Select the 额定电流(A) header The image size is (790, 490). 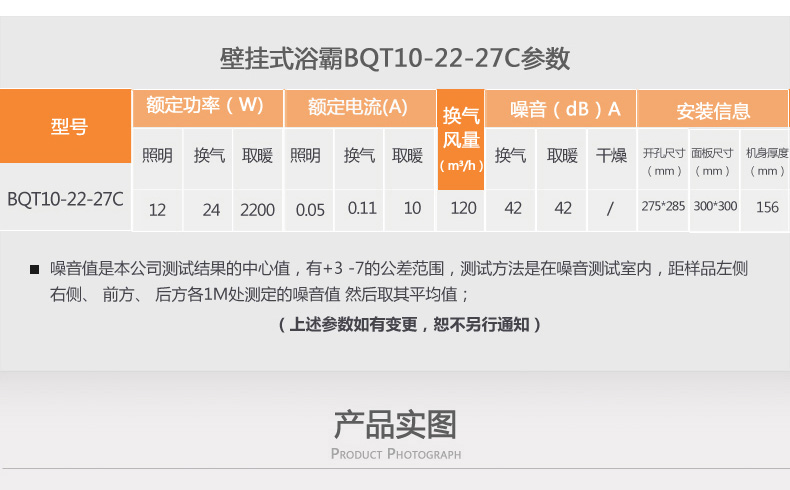pyautogui.click(x=360, y=108)
